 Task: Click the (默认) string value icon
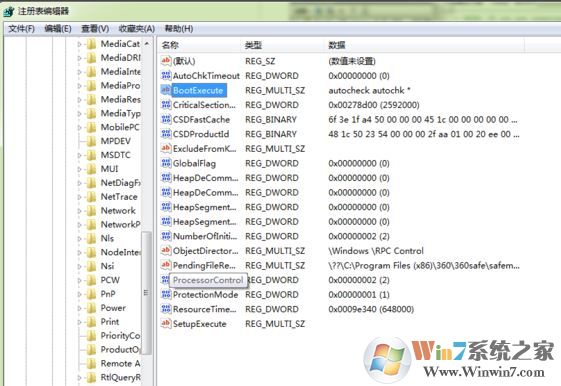[x=166, y=61]
